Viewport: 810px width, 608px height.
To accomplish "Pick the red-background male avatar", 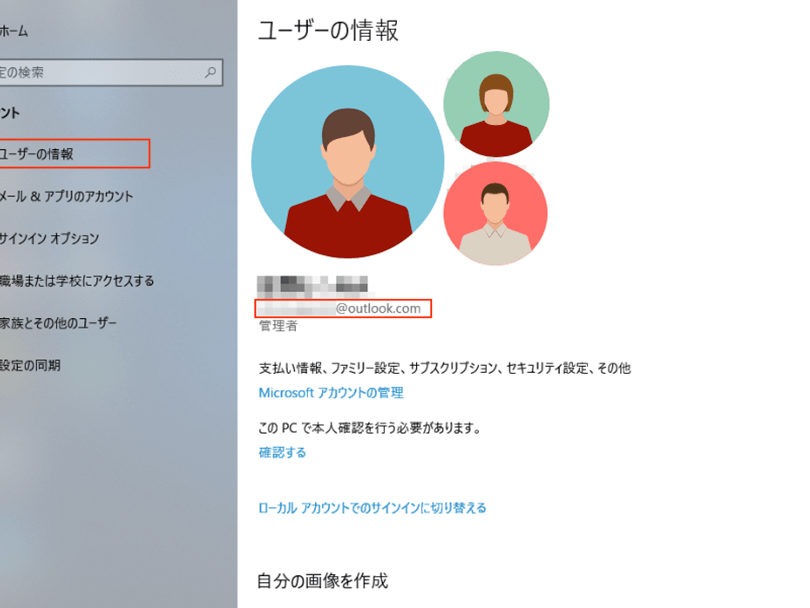I will [495, 214].
